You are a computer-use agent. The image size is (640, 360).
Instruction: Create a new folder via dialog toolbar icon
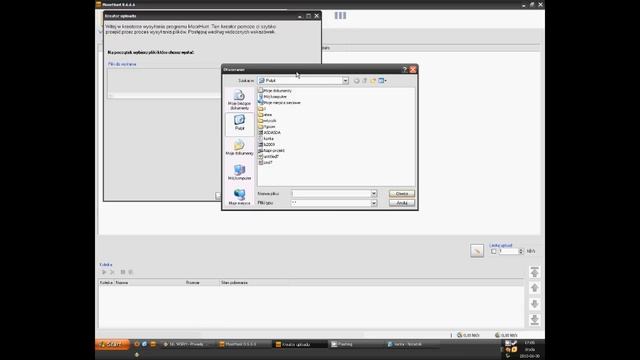pyautogui.click(x=373, y=81)
